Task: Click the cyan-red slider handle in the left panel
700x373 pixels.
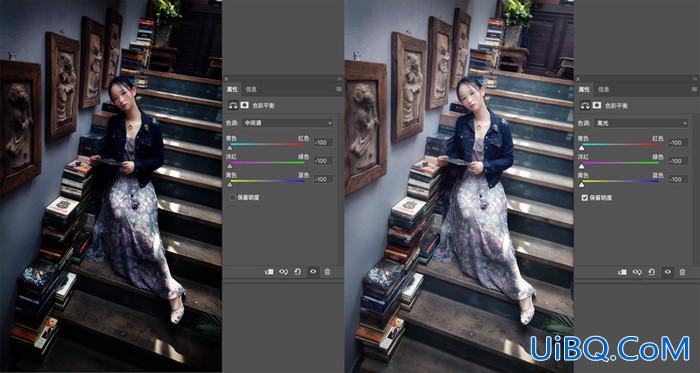Action: tap(230, 148)
